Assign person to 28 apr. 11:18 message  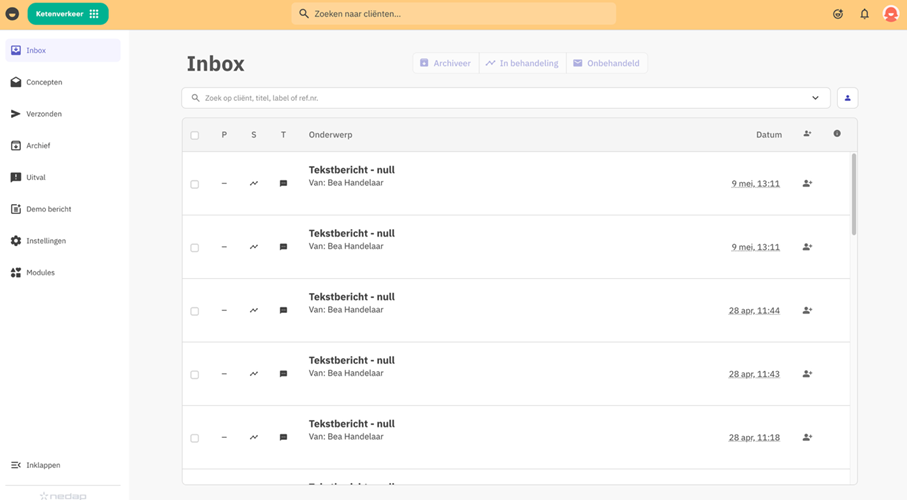coord(807,438)
